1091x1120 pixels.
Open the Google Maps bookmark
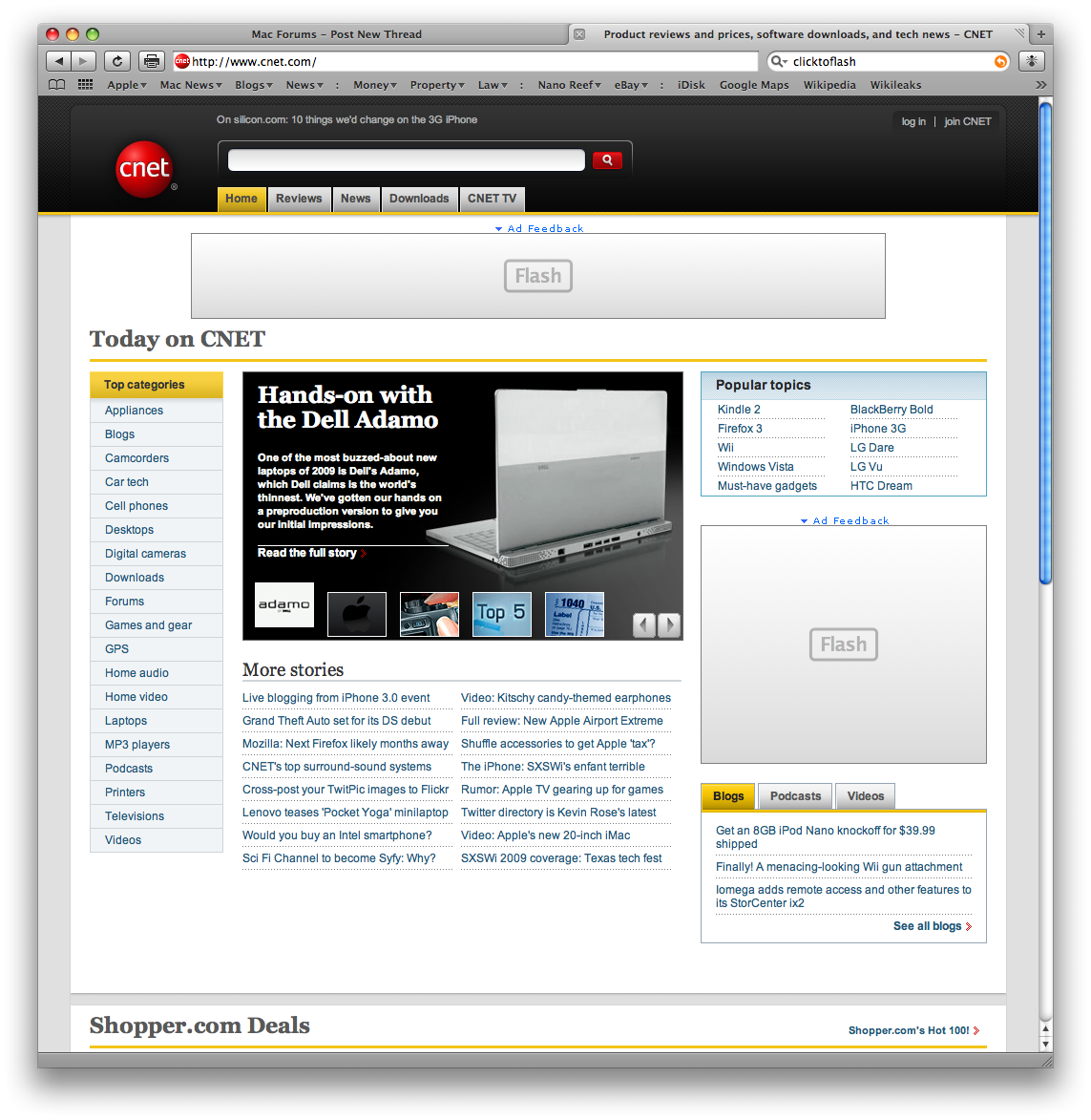point(754,85)
